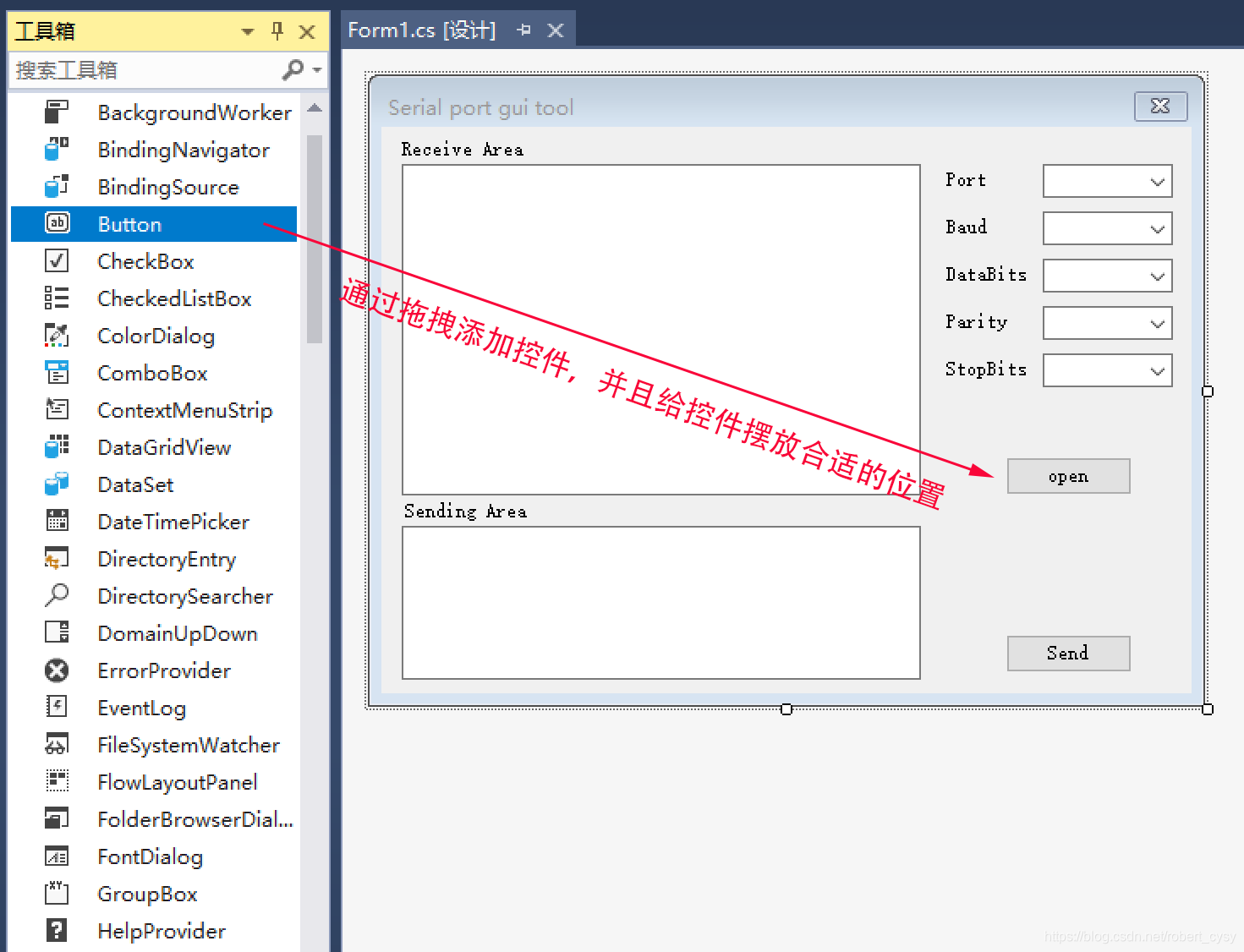The width and height of the screenshot is (1244, 952).
Task: Click the form's close X button
Action: (x=1160, y=107)
